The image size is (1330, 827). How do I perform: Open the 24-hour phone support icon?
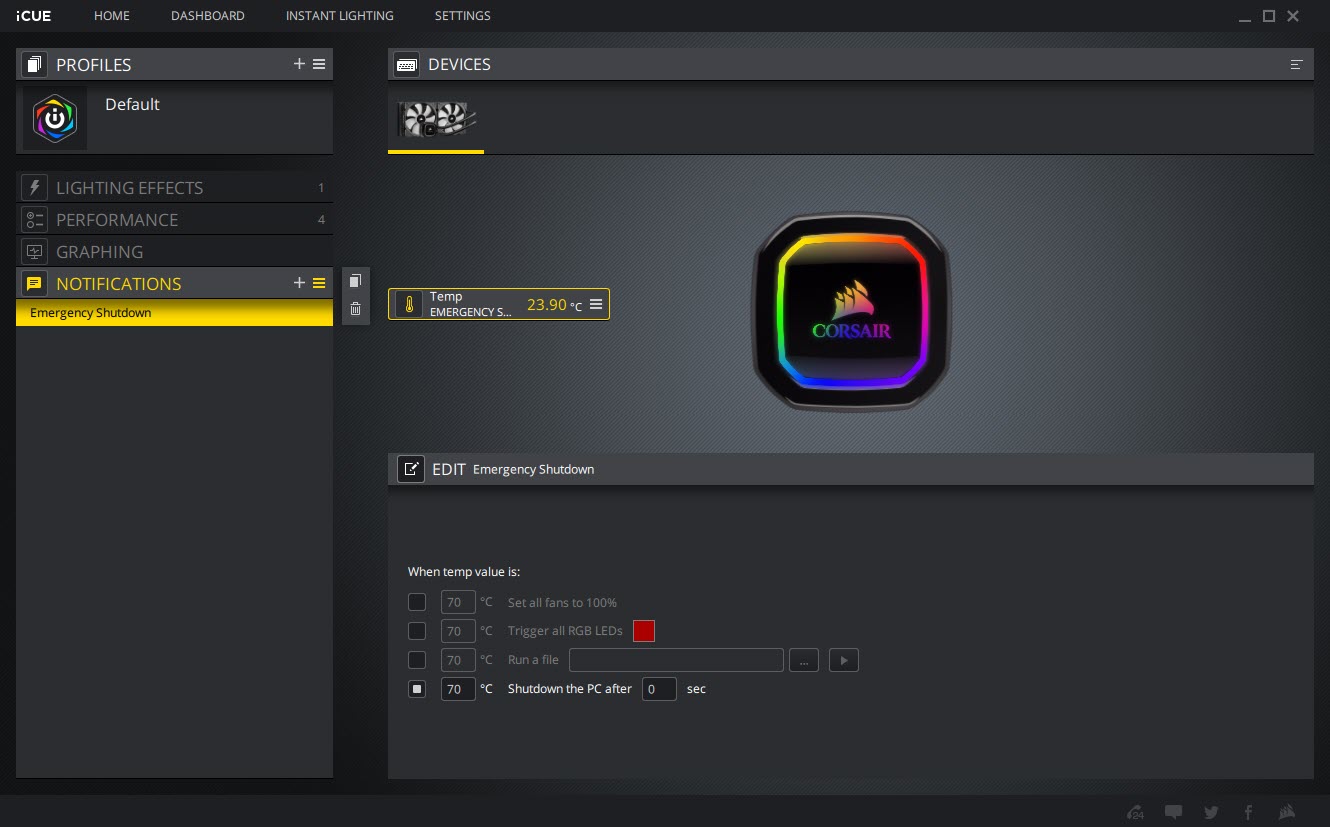pyautogui.click(x=1135, y=812)
